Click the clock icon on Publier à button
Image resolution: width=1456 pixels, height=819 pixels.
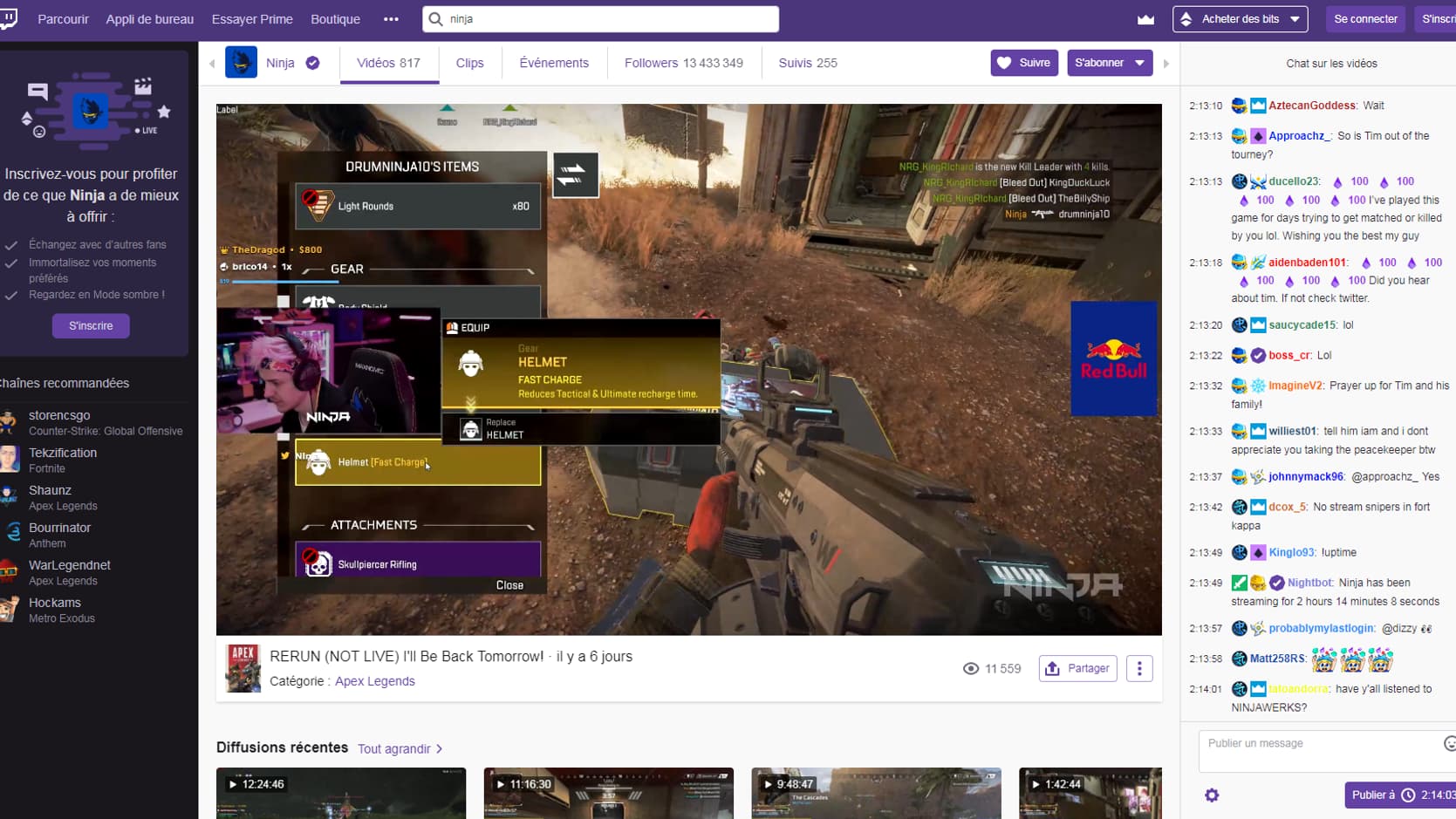click(x=1408, y=795)
